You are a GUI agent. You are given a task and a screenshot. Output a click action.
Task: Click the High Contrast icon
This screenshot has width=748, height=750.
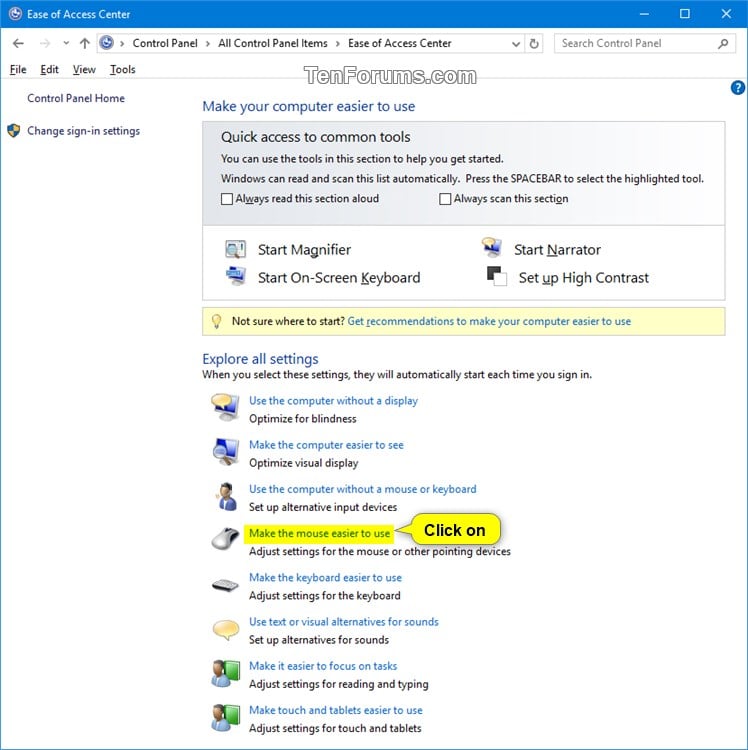496,276
